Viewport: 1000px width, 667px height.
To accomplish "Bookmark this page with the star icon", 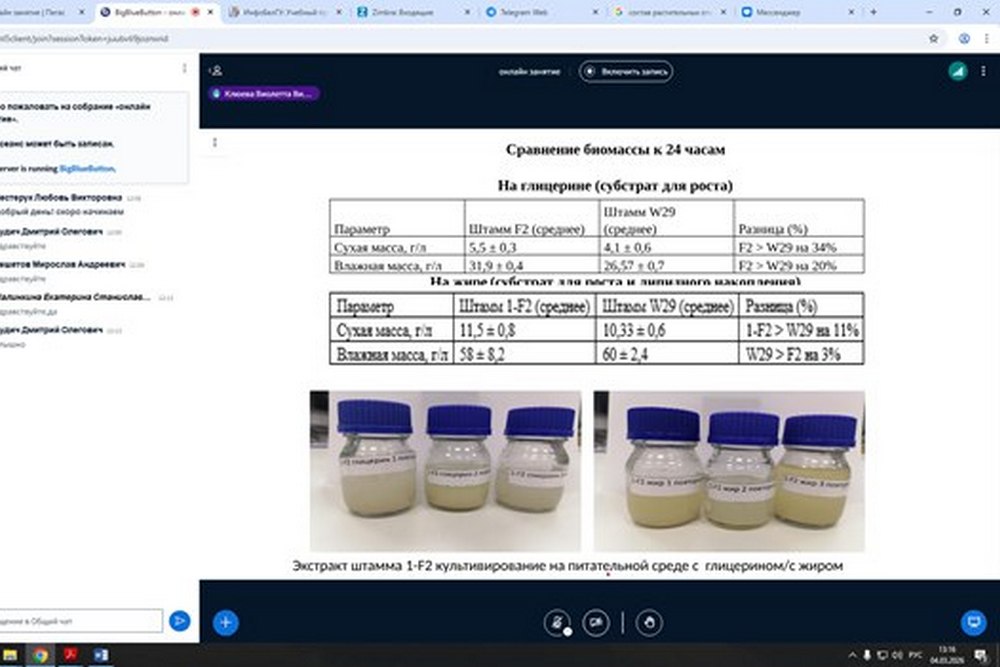I will pos(933,38).
